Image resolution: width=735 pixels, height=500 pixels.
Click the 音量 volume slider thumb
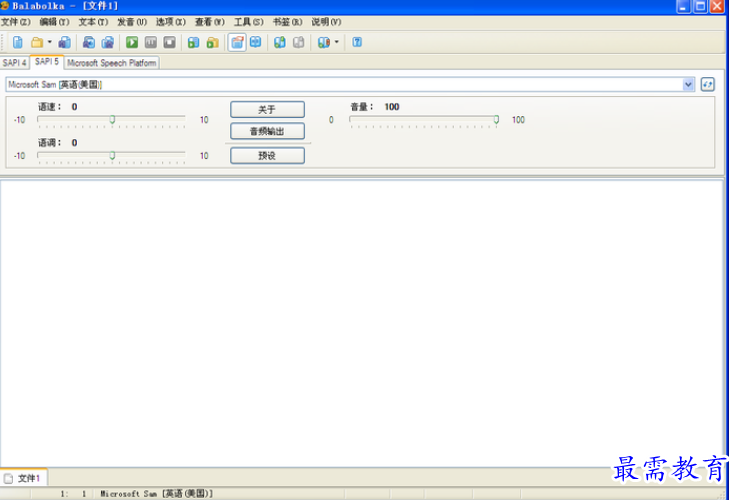pos(496,120)
